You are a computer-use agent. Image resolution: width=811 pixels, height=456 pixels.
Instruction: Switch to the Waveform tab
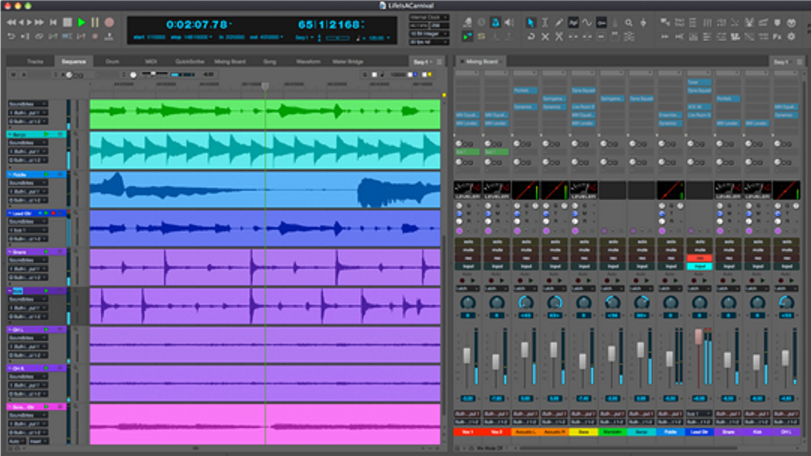coord(308,62)
